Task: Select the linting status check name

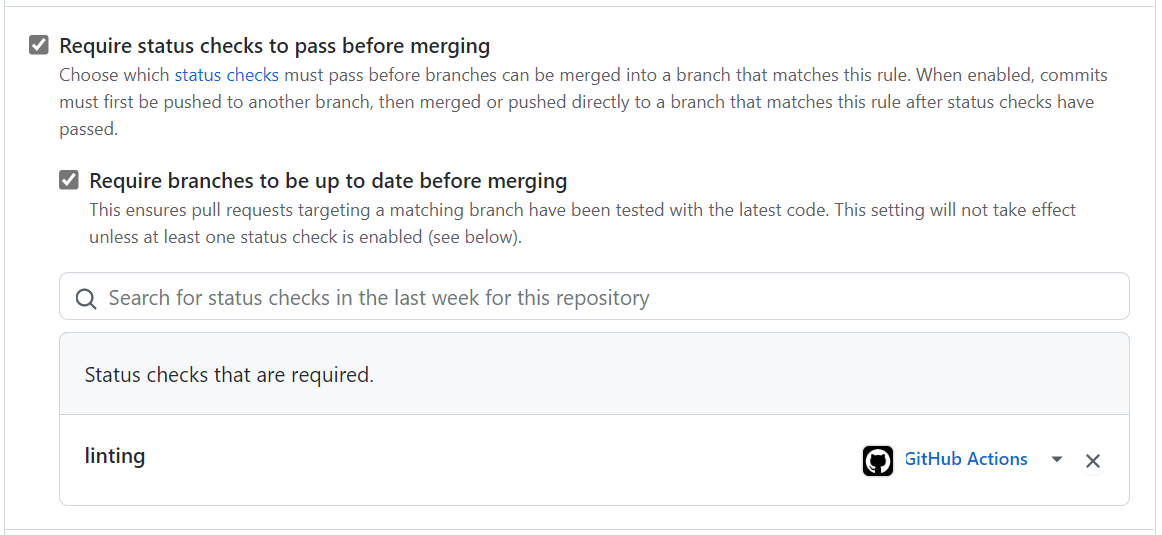Action: (115, 456)
